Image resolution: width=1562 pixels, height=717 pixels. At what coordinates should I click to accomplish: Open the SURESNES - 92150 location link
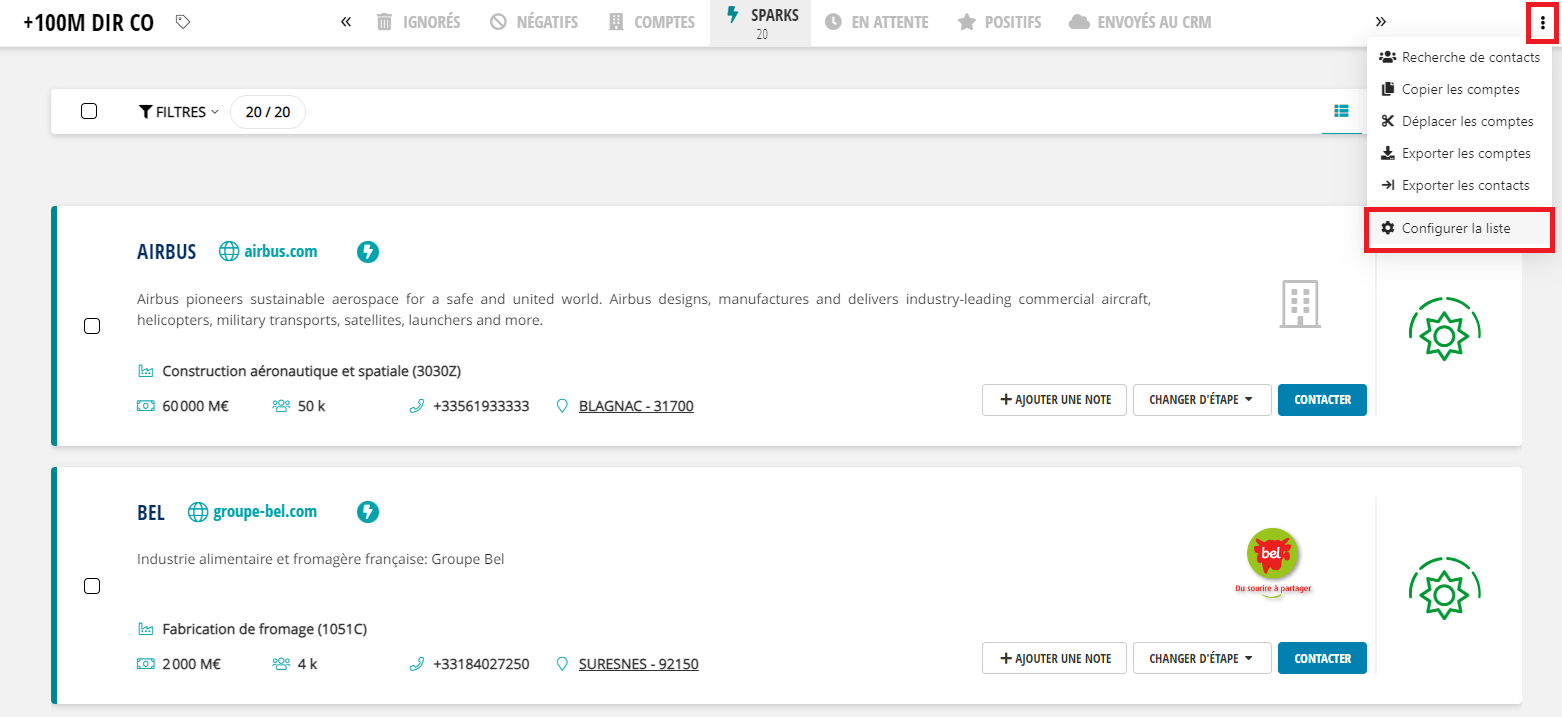[x=639, y=664]
